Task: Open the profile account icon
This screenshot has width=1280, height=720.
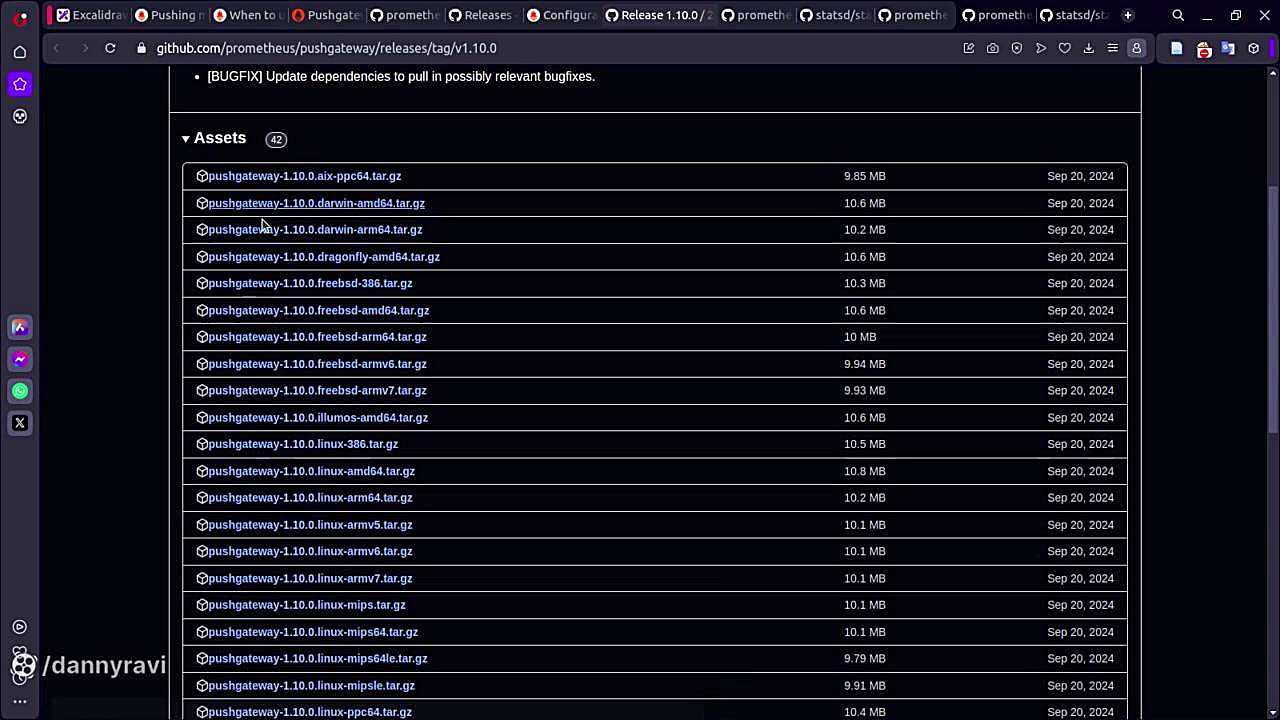Action: point(1136,48)
